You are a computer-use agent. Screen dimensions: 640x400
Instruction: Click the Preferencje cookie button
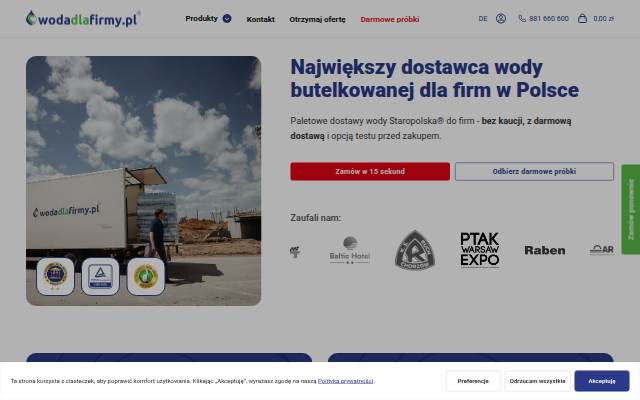click(x=473, y=381)
